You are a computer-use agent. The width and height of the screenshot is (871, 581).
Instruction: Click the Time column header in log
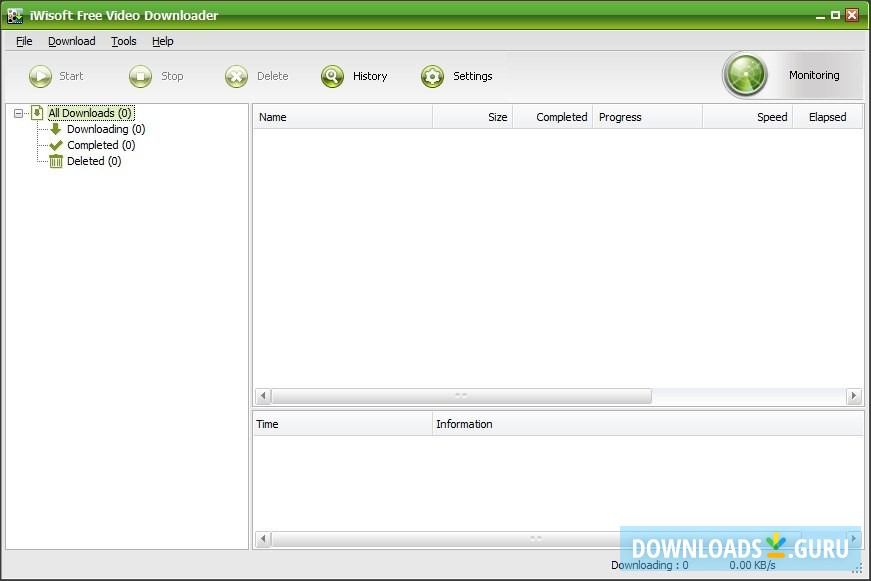(343, 424)
